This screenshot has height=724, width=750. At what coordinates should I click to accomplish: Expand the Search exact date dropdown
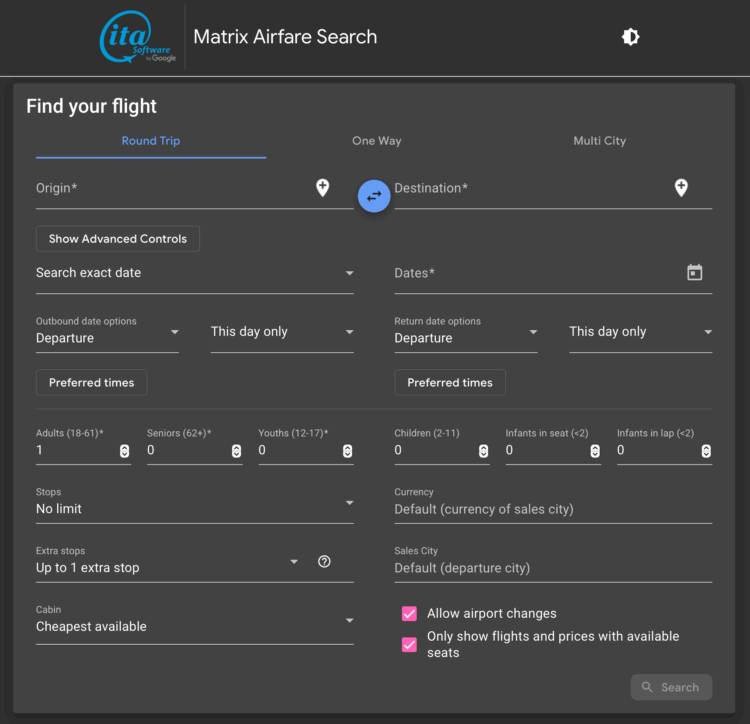click(x=194, y=273)
